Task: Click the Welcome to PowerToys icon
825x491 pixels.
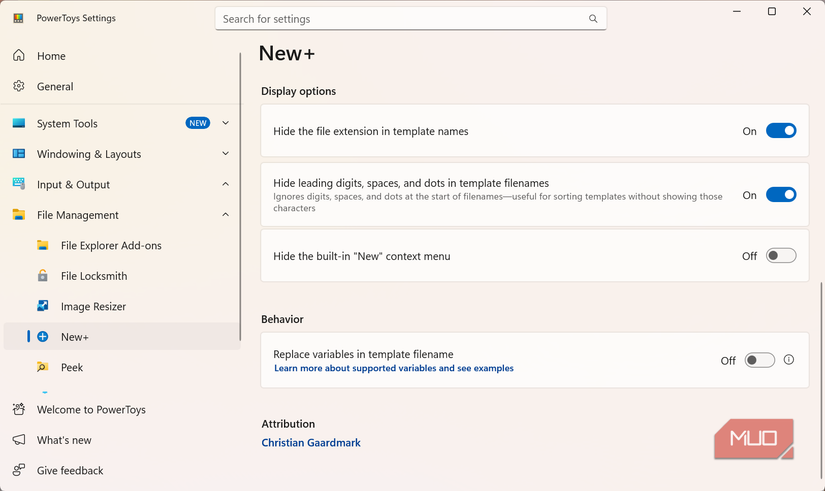Action: 19,409
